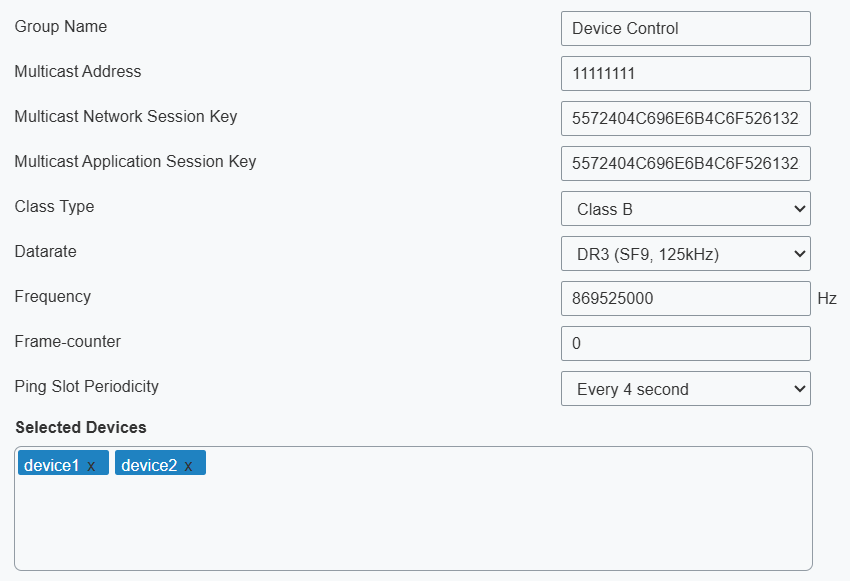Screen dimensions: 850x581
Task: Click the Multicast Application Session Key field
Action: (685, 164)
